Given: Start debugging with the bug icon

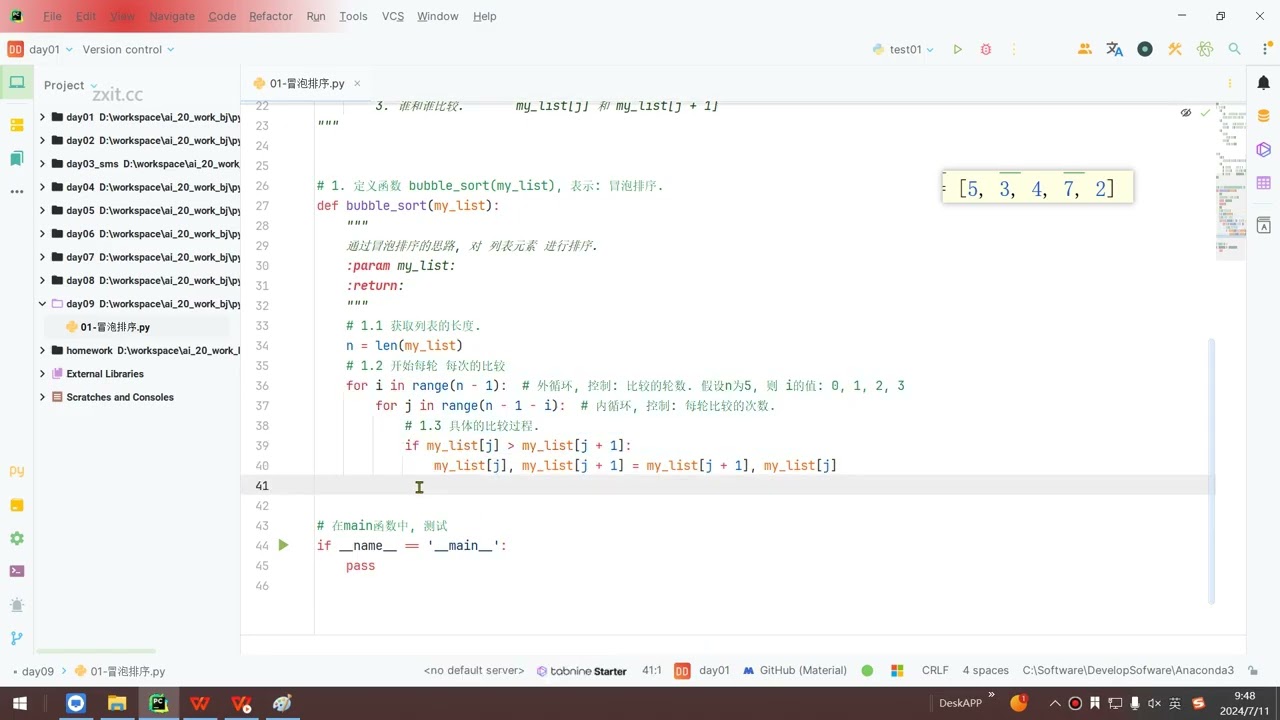Looking at the screenshot, I should coord(986,49).
